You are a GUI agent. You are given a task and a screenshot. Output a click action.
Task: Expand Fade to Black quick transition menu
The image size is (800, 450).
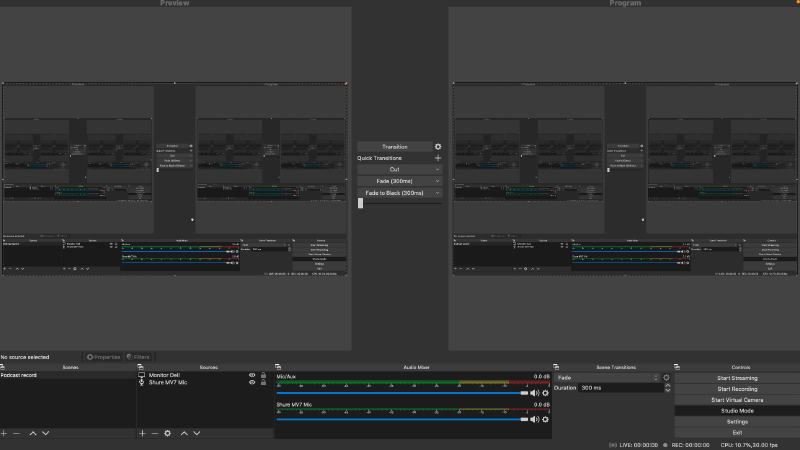click(x=437, y=193)
